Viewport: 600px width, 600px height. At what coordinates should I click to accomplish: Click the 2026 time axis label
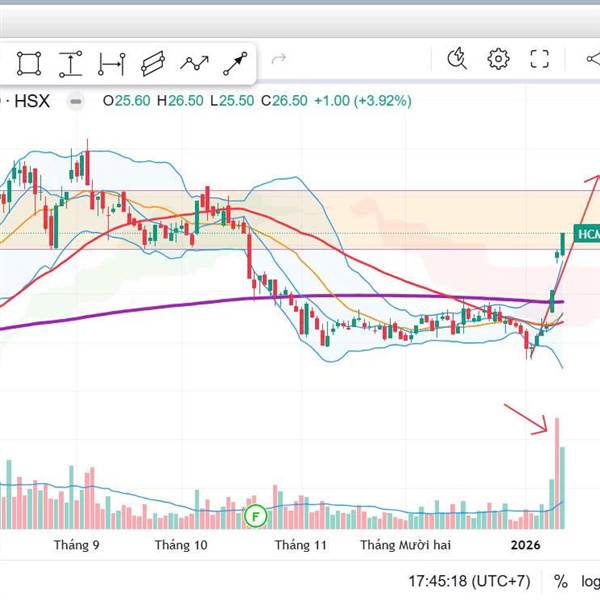click(x=525, y=545)
